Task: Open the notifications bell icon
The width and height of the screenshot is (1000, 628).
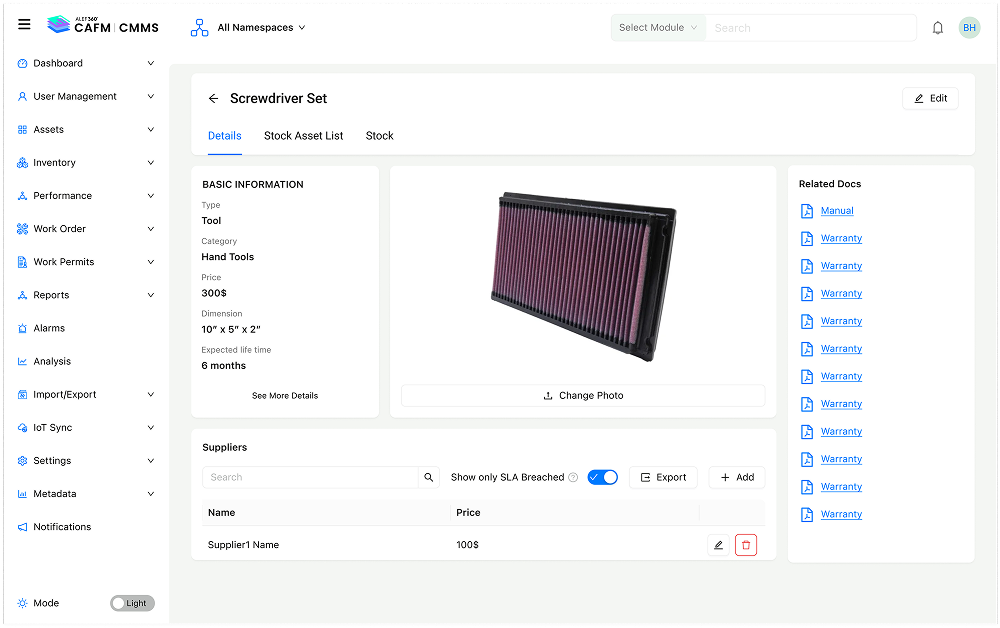Action: pos(938,28)
